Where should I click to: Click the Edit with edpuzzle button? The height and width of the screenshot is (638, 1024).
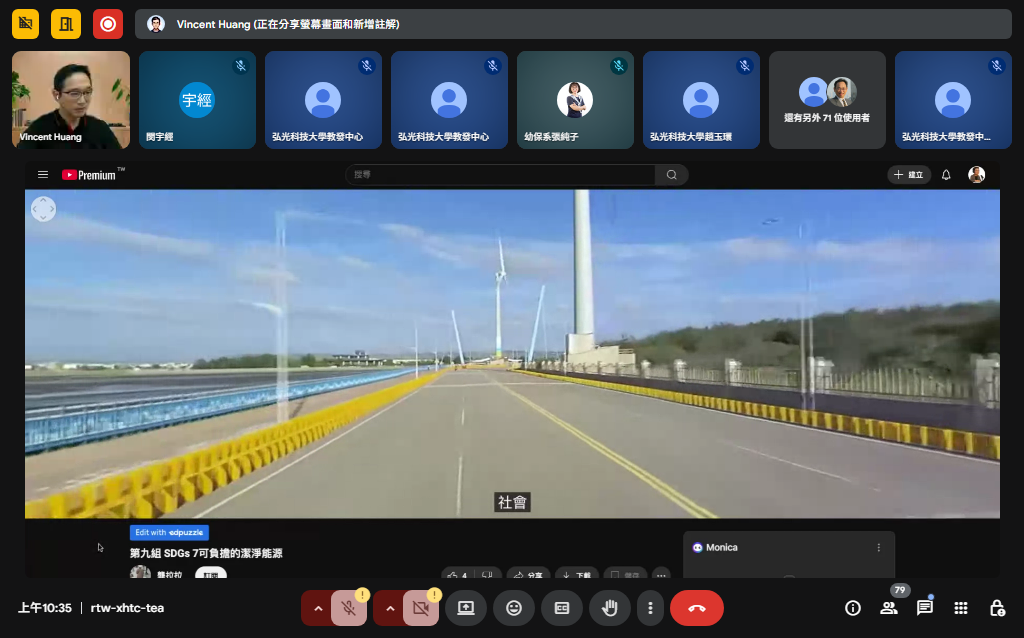click(x=169, y=532)
